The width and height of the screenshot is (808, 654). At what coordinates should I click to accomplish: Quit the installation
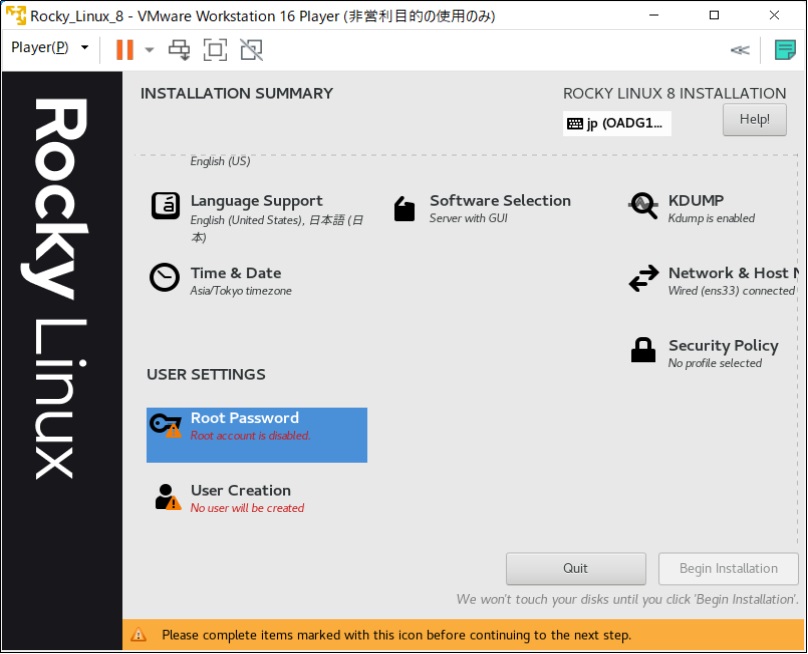(576, 568)
